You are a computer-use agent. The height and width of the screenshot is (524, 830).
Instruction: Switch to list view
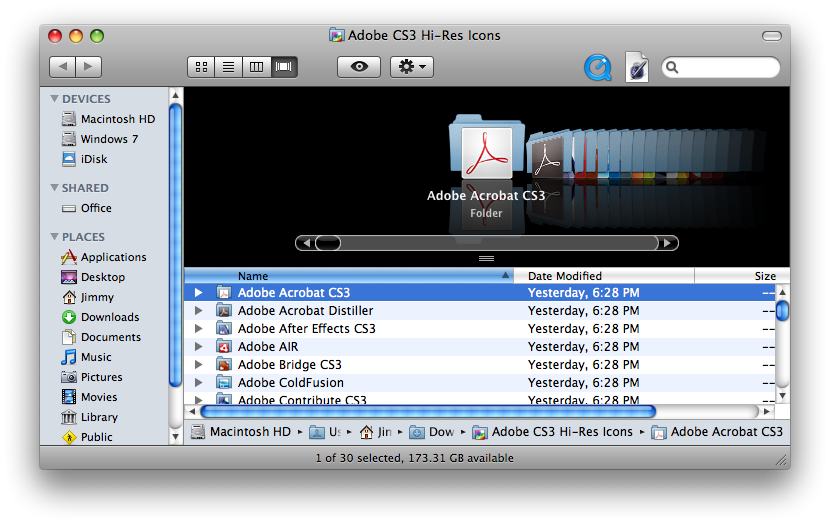pyautogui.click(x=229, y=67)
